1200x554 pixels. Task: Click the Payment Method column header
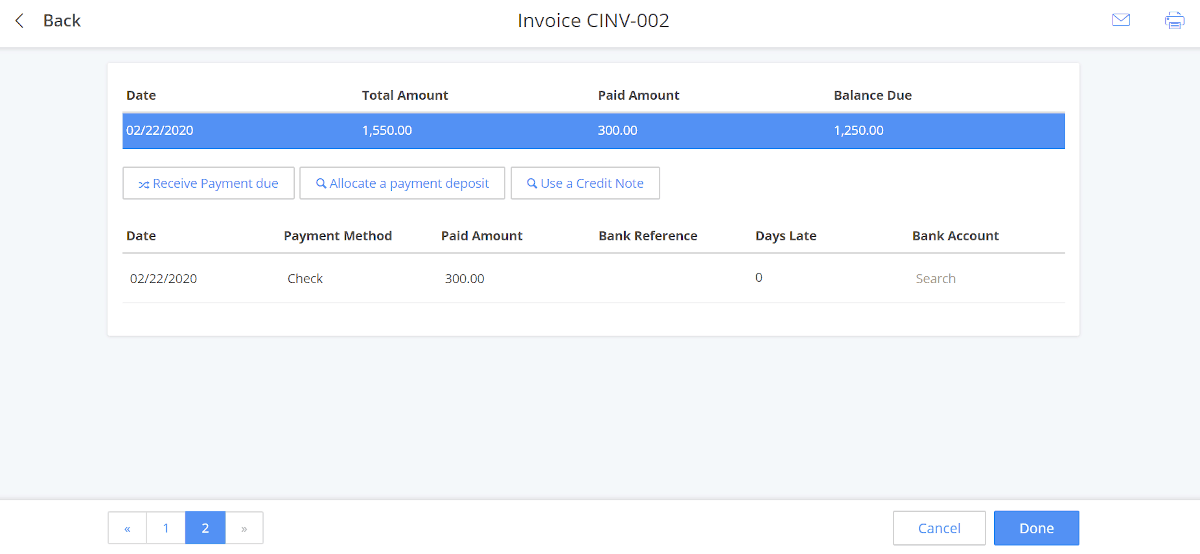click(x=338, y=236)
